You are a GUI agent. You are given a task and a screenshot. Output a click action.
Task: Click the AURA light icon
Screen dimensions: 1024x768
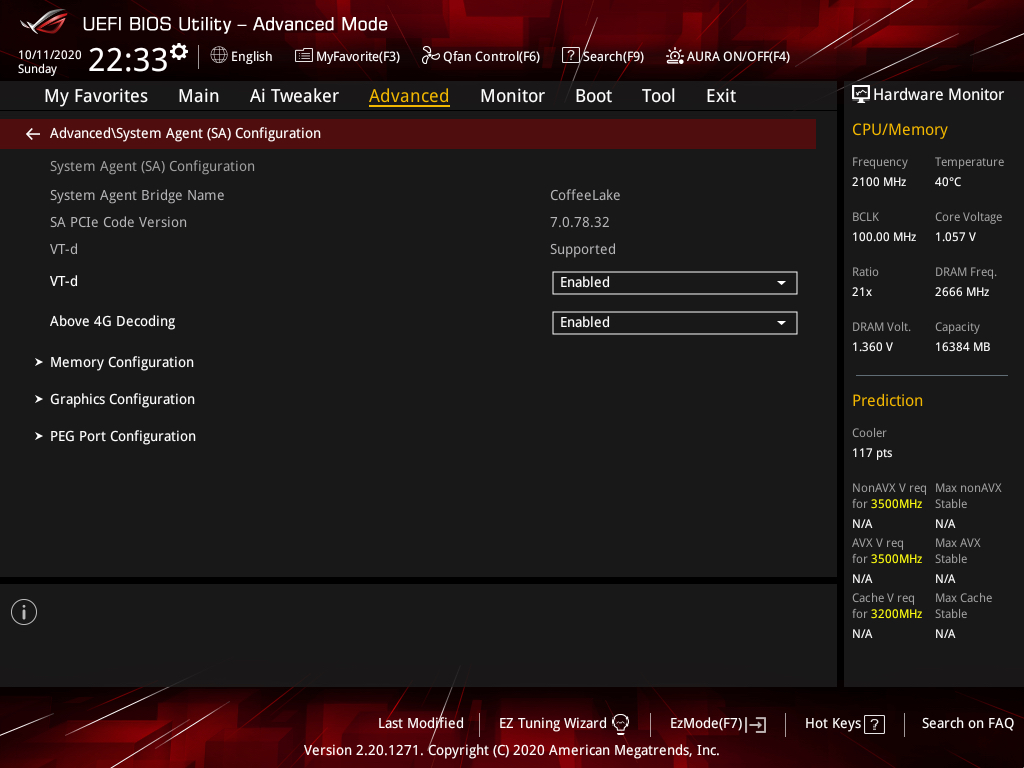click(x=675, y=56)
